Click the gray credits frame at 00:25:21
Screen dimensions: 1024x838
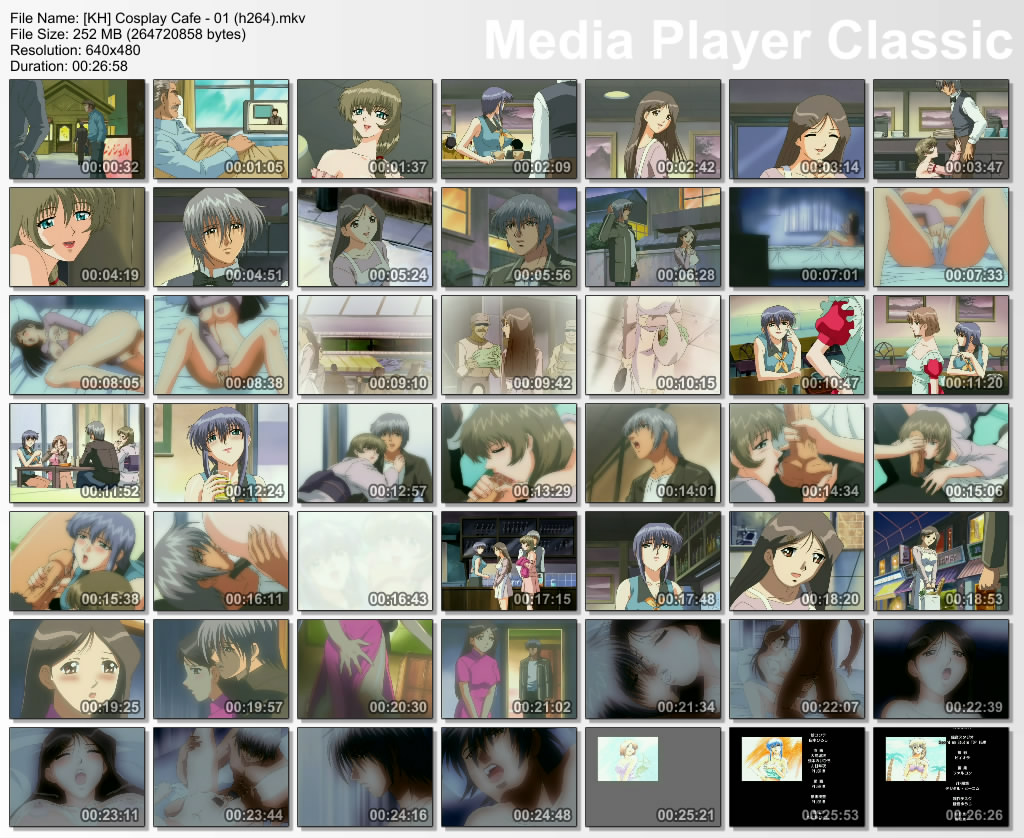[653, 778]
